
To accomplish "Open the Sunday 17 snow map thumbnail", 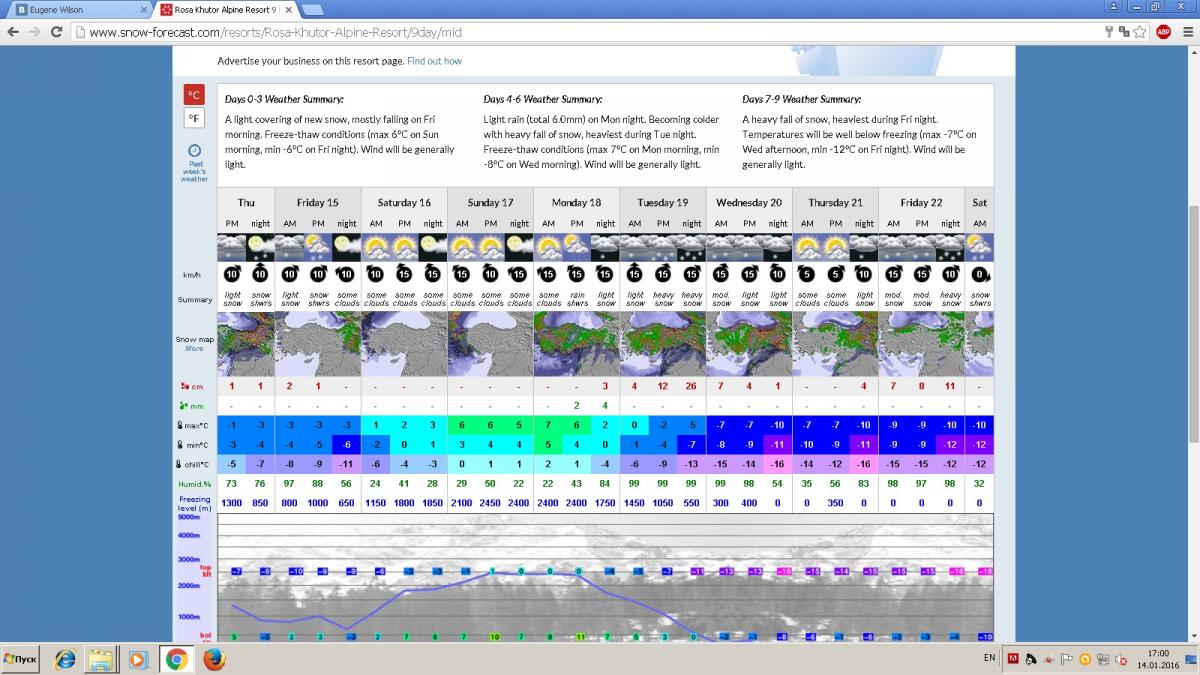I will point(490,345).
